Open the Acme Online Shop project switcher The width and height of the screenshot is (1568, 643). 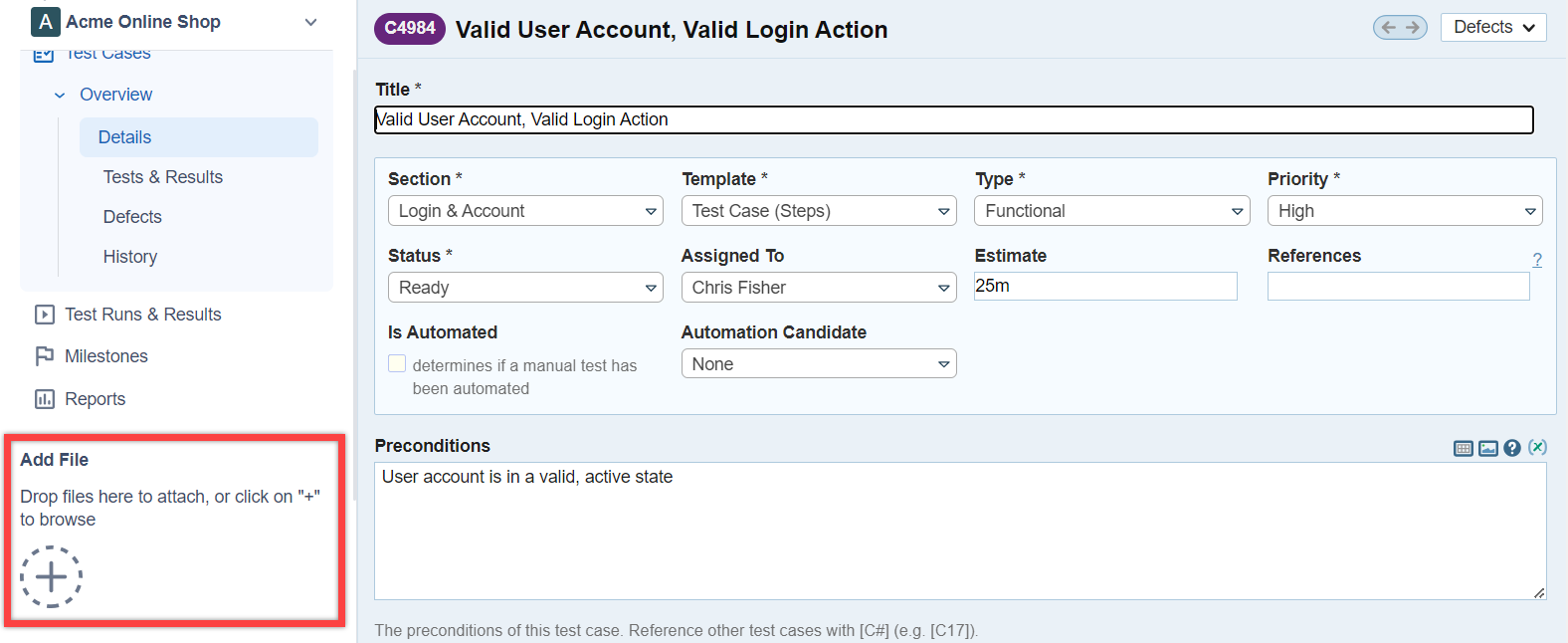tap(174, 22)
